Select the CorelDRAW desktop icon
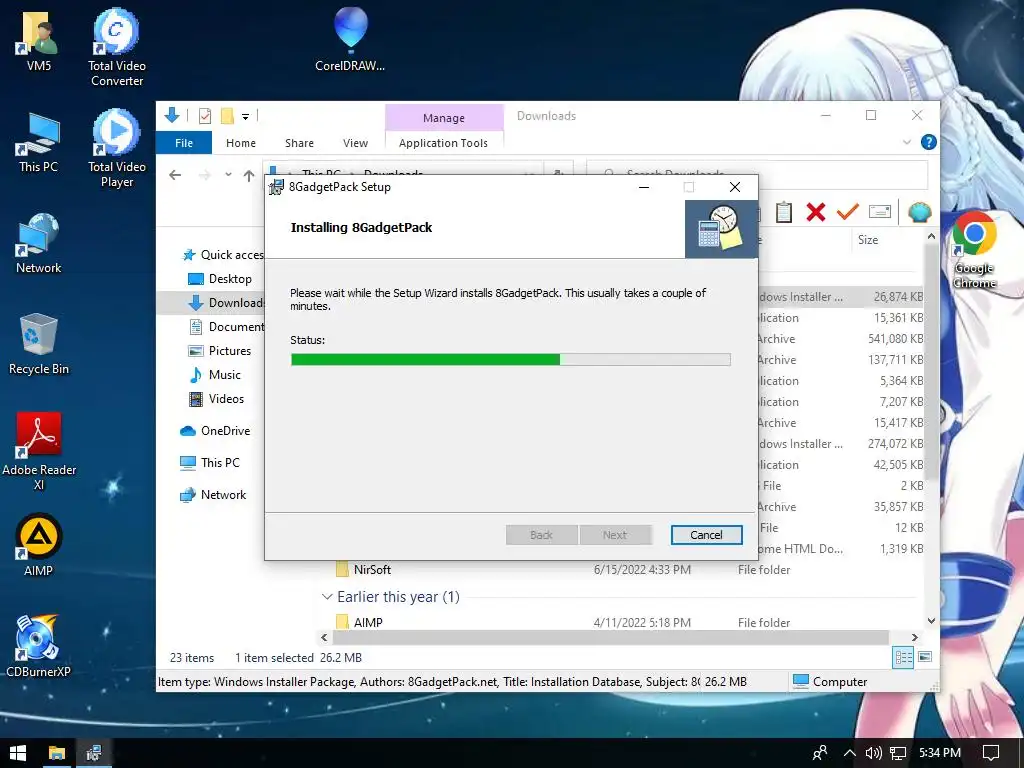Viewport: 1024px width, 768px height. 350,39
